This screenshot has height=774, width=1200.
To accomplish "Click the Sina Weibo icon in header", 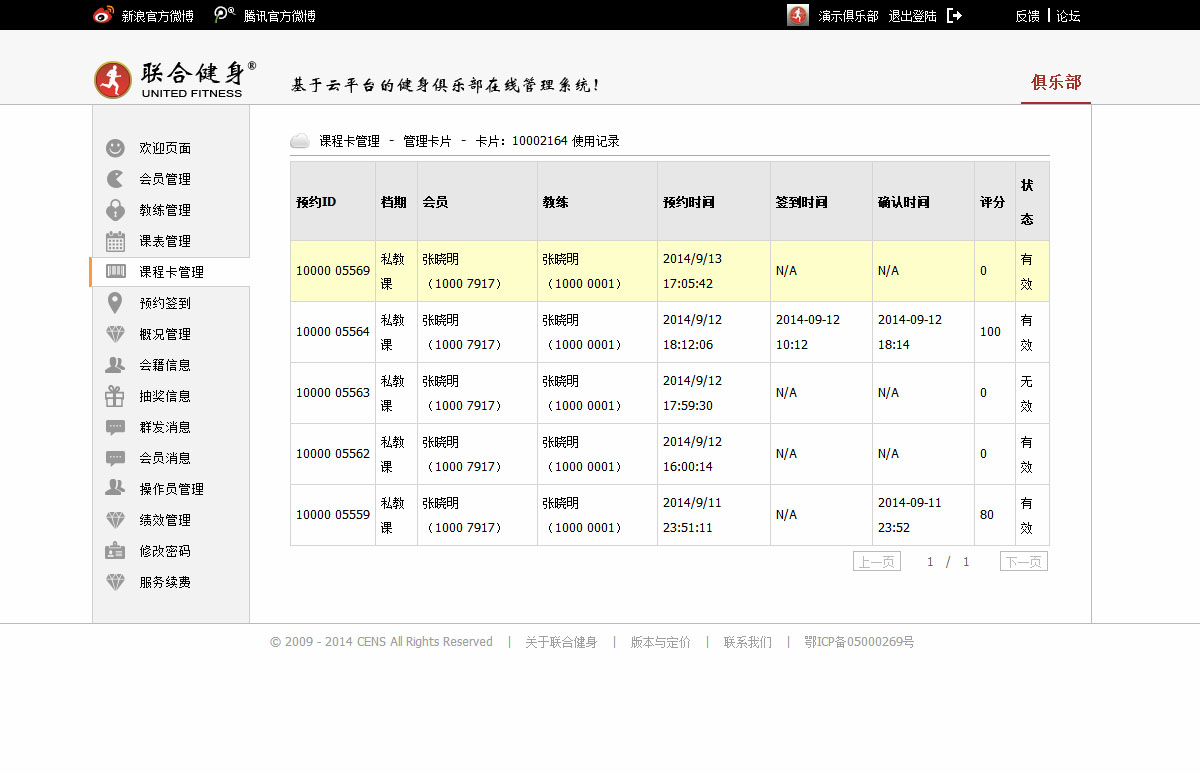I will (104, 16).
